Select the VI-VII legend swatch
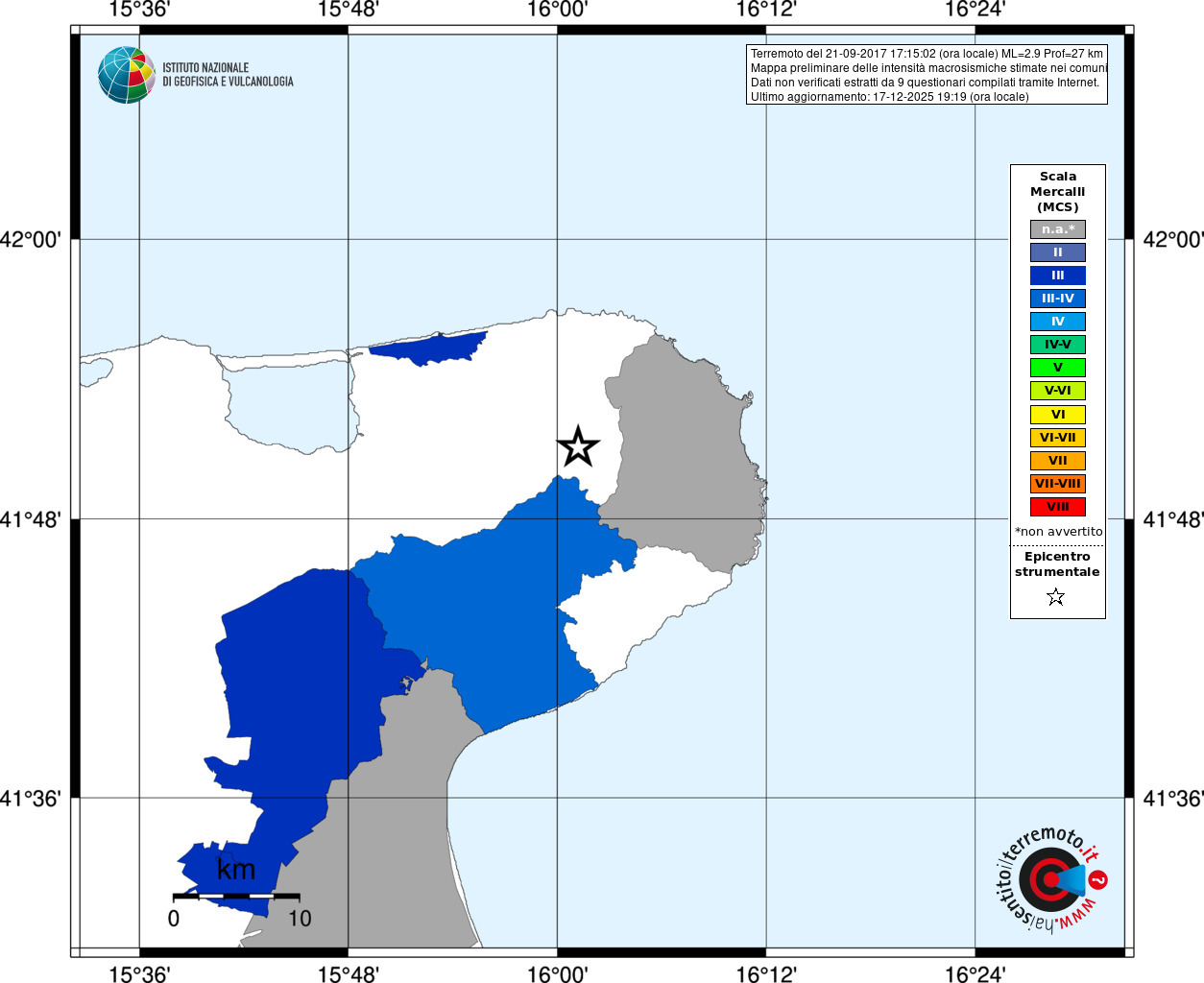The height and width of the screenshot is (983, 1204). 1058,438
